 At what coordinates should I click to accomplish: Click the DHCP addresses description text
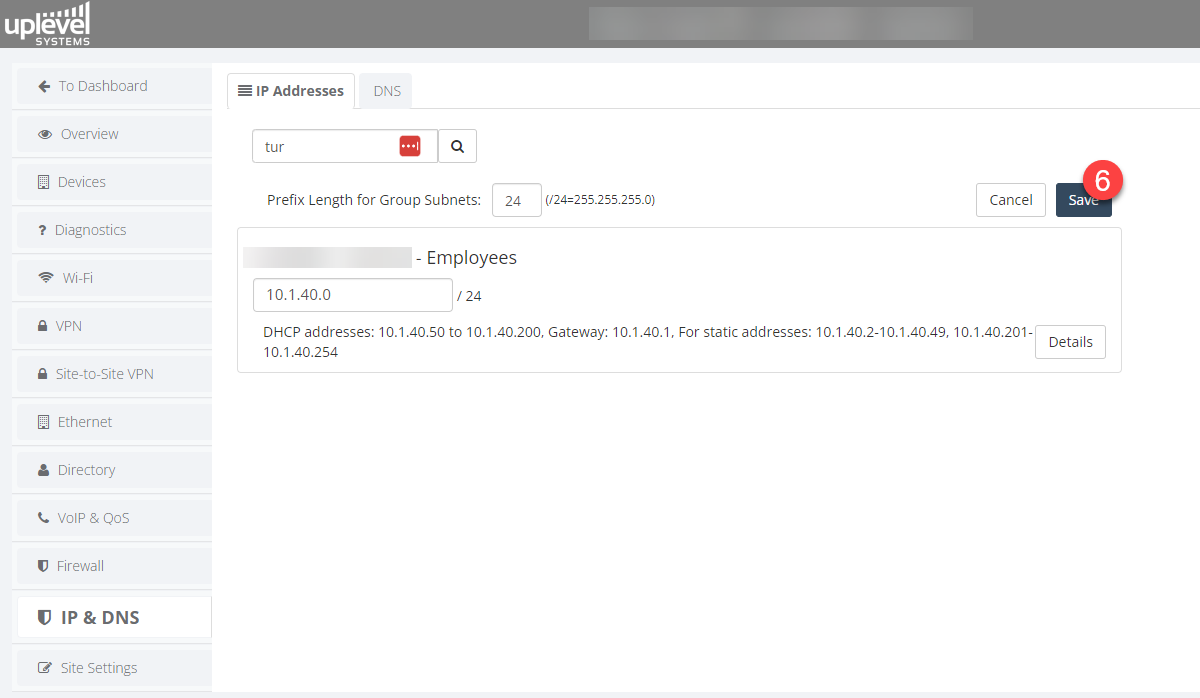pyautogui.click(x=647, y=342)
